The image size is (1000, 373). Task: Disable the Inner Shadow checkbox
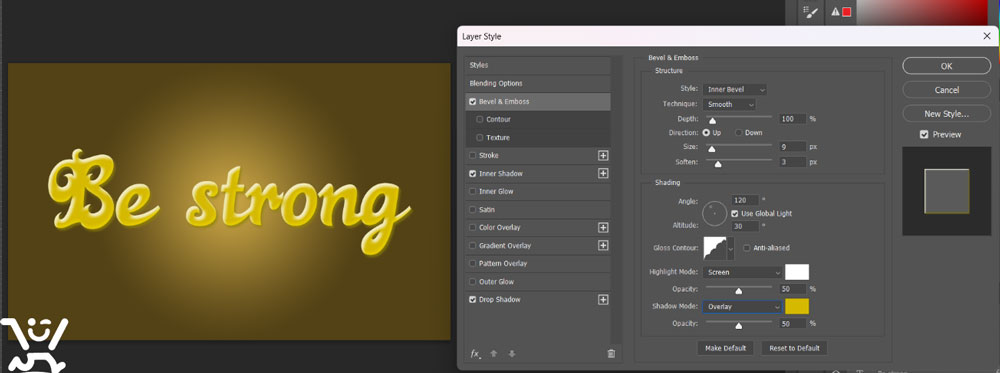(x=473, y=173)
